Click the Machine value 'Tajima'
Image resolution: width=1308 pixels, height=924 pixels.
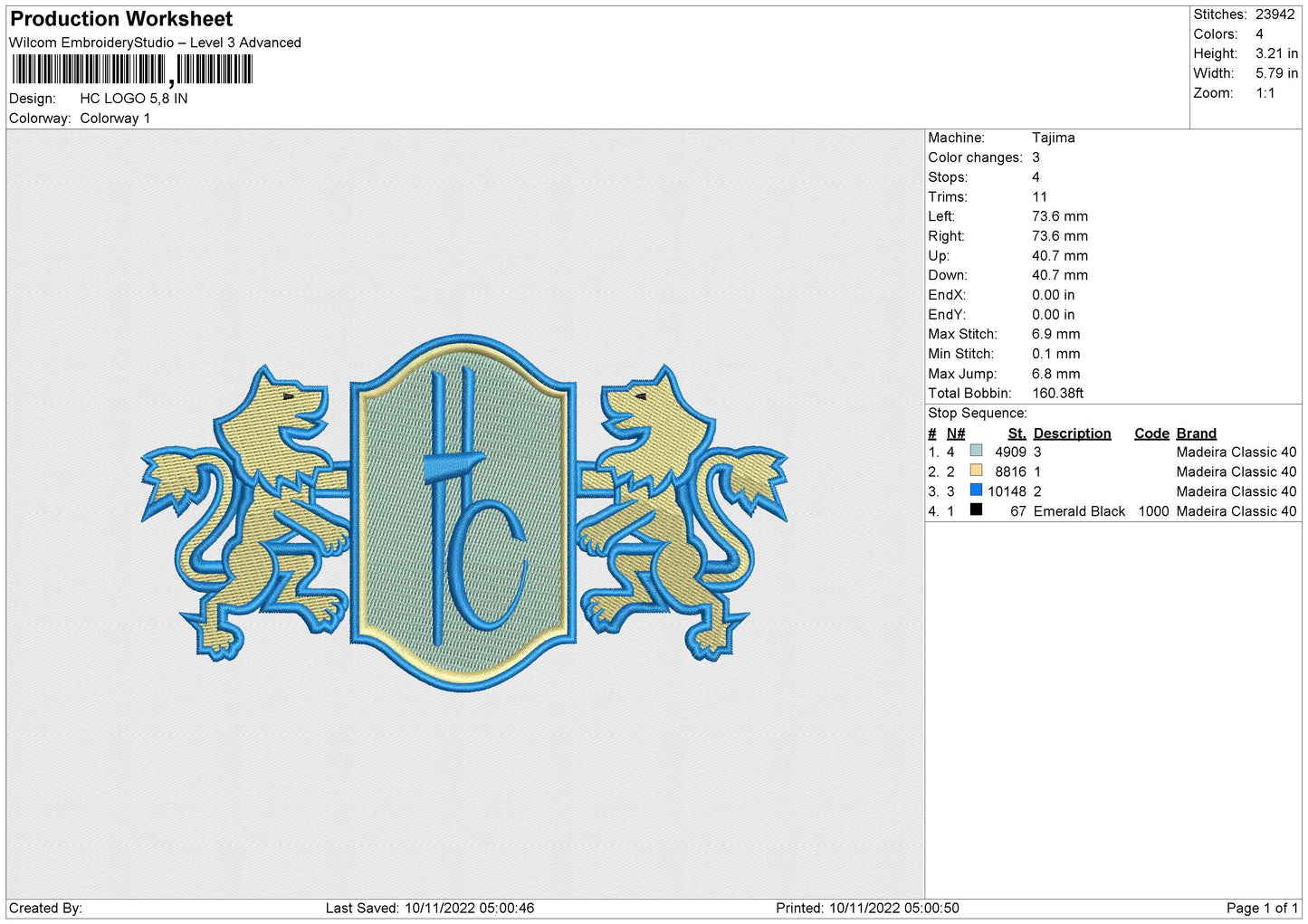(x=1054, y=138)
